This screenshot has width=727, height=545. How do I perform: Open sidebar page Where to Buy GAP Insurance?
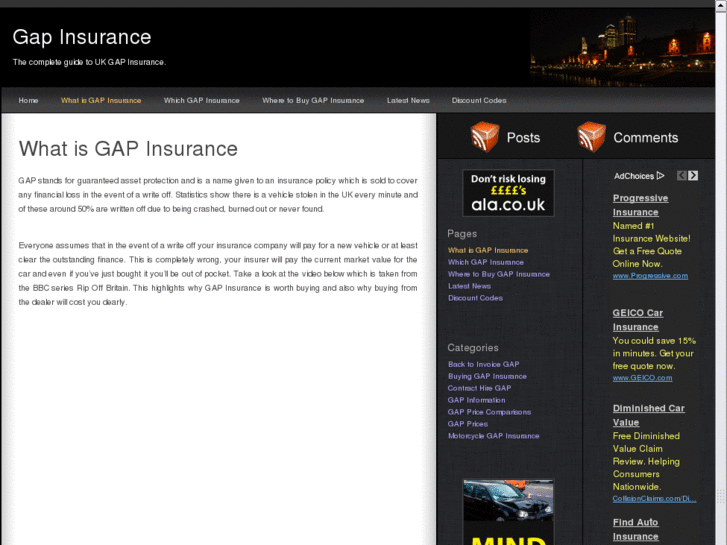(x=498, y=274)
